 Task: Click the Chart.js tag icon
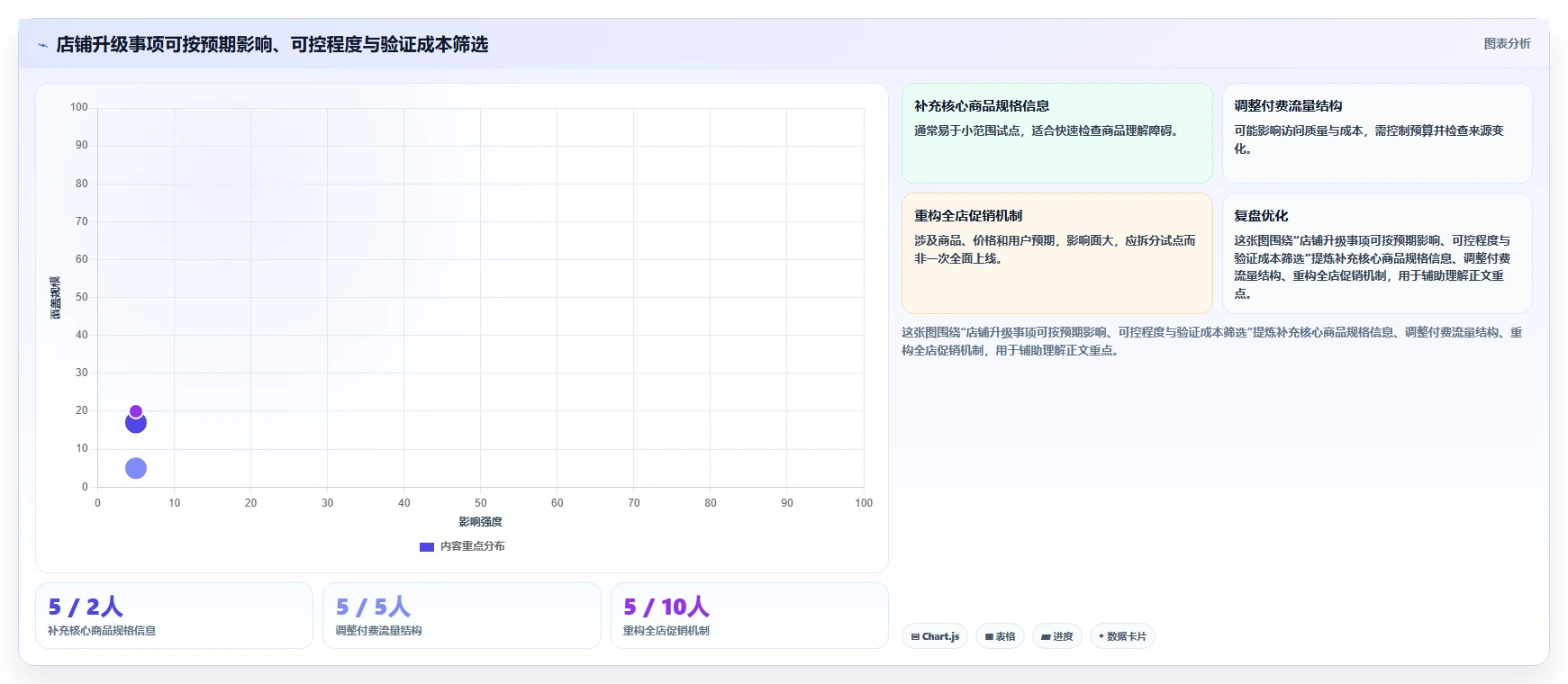pyautogui.click(x=915, y=636)
